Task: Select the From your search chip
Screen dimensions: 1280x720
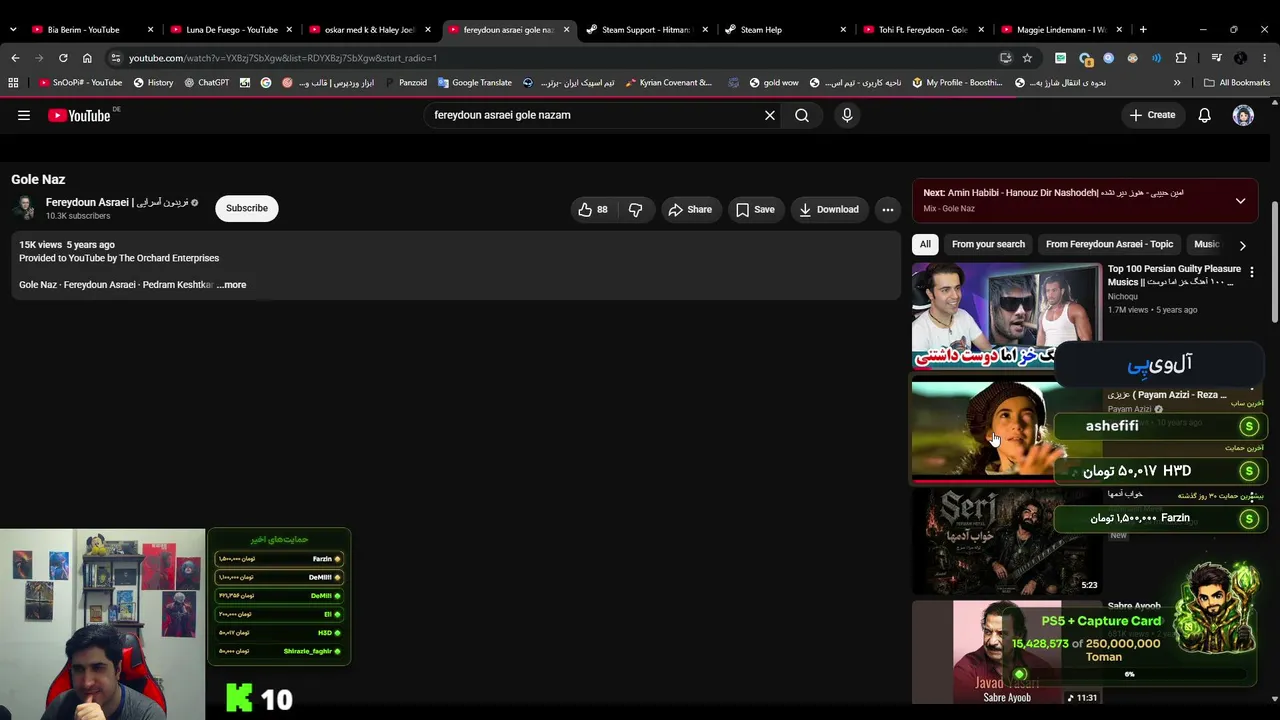Action: [988, 244]
